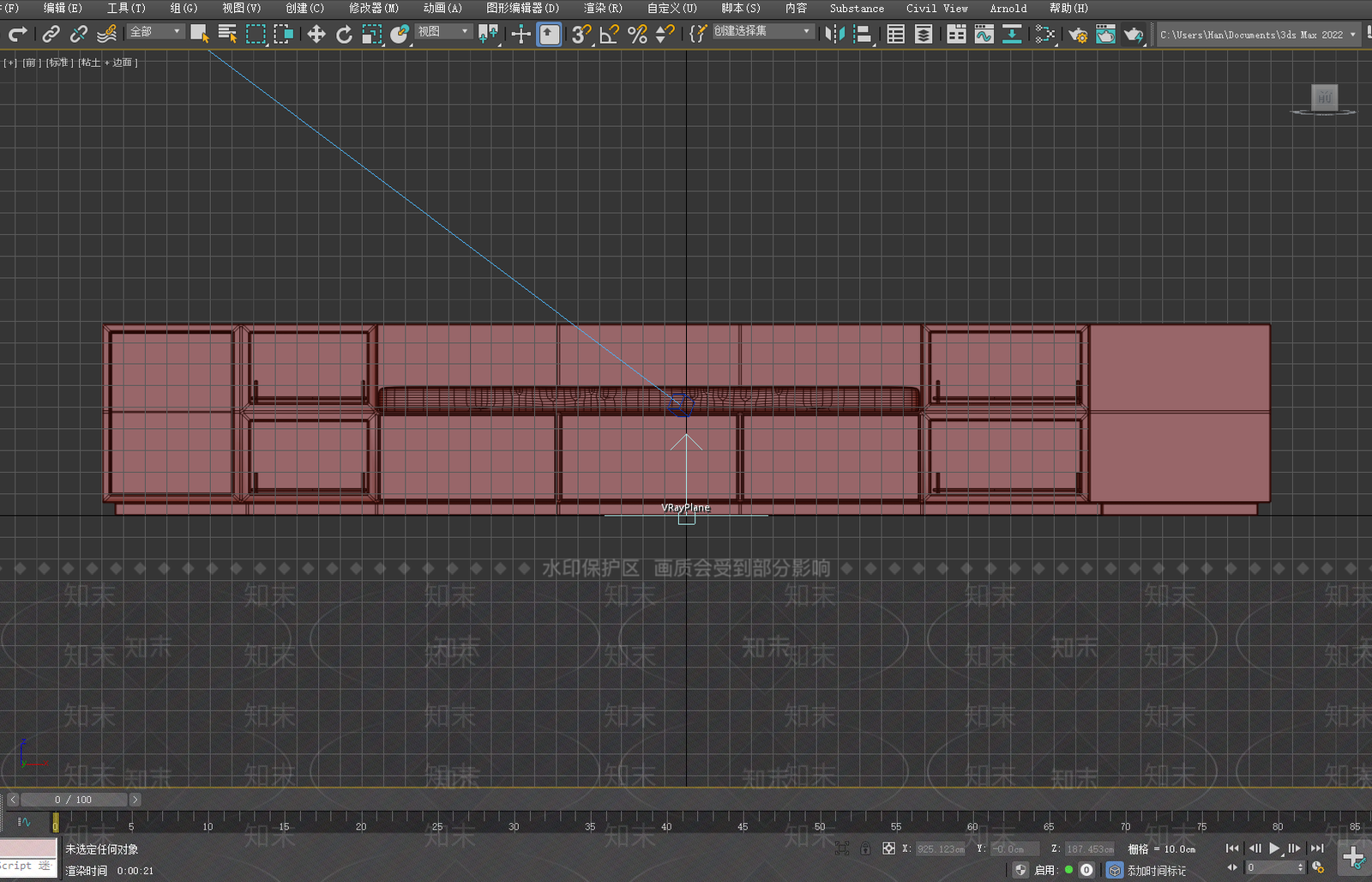Open the Substance menu
Image resolution: width=1372 pixels, height=882 pixels.
pos(857,8)
